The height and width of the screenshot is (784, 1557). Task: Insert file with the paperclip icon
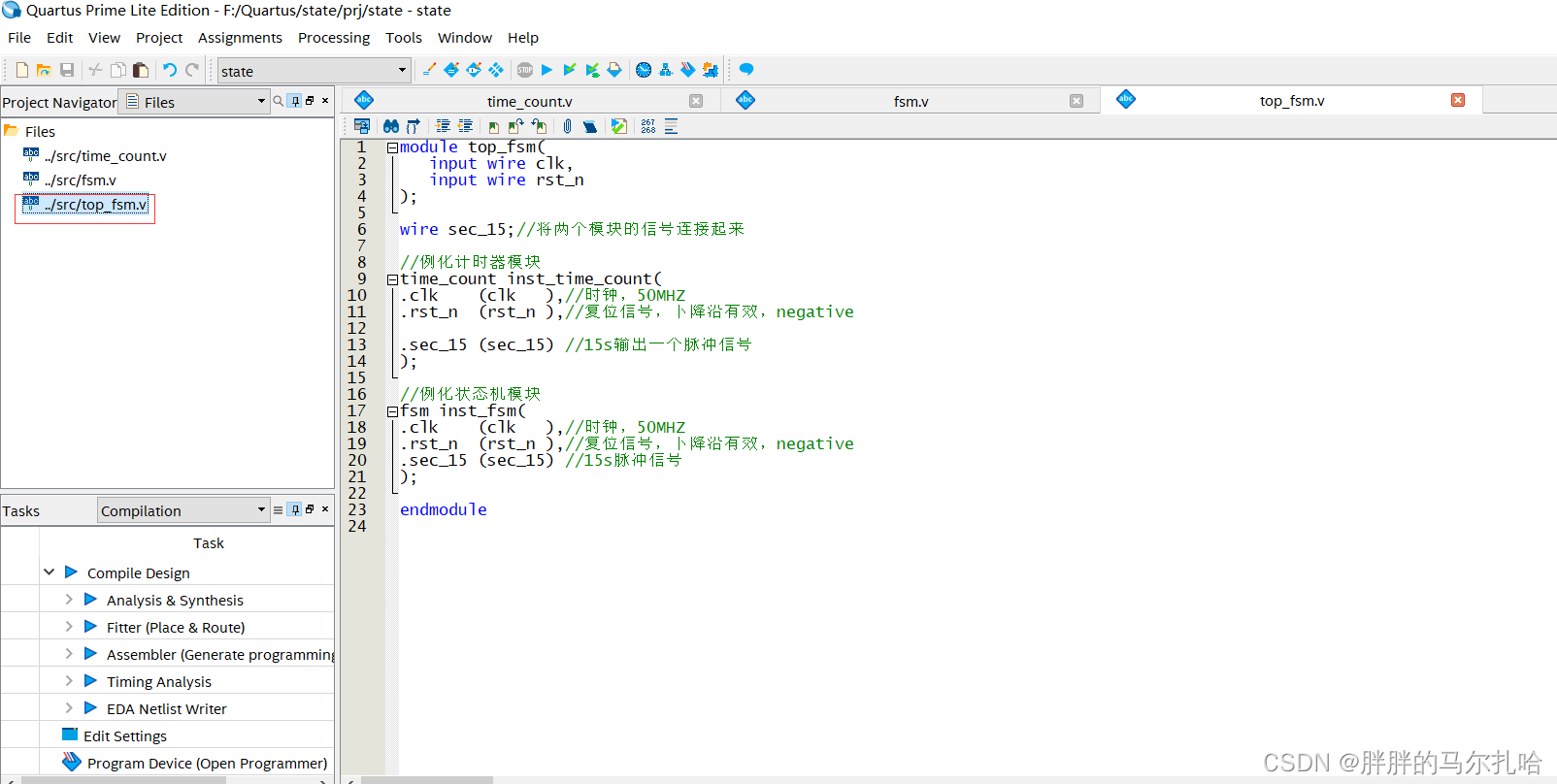567,126
